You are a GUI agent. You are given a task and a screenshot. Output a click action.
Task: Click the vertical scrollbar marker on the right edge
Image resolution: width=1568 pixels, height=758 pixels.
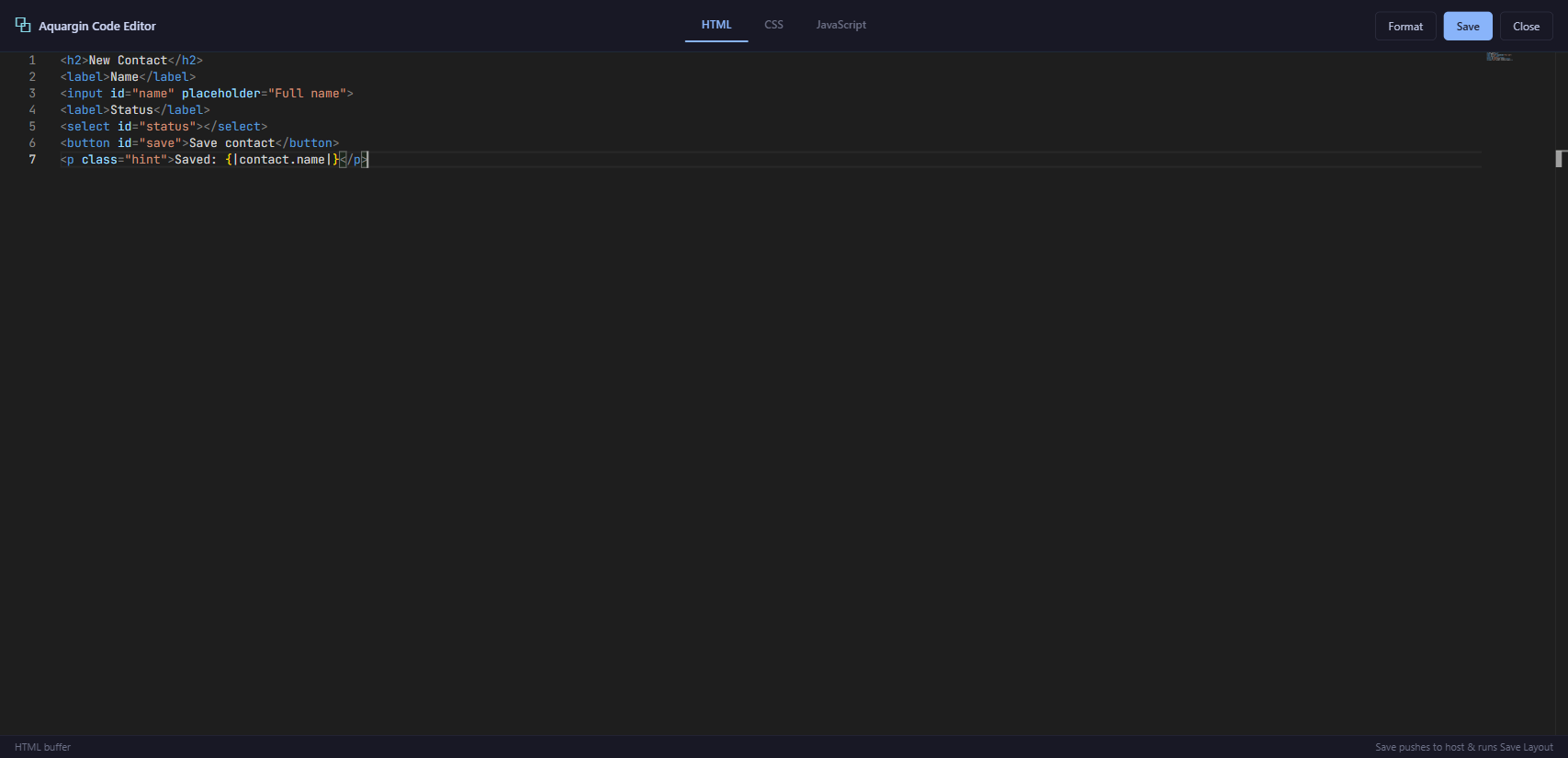1560,158
